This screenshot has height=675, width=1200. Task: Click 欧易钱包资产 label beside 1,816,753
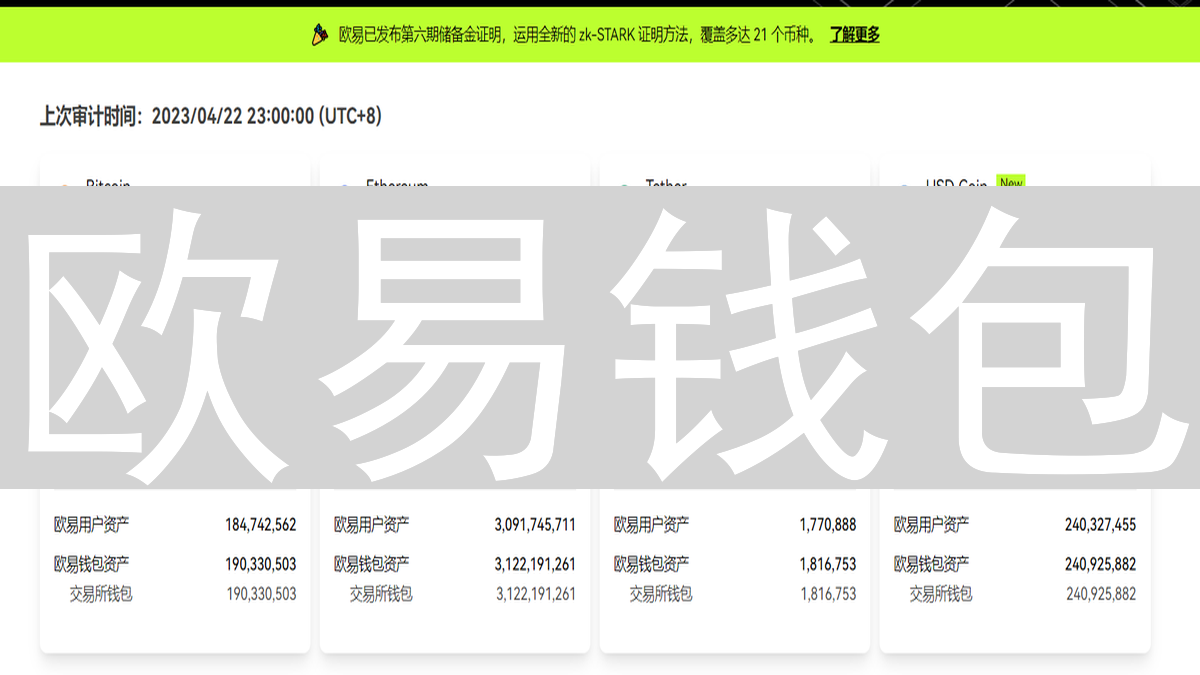[651, 564]
